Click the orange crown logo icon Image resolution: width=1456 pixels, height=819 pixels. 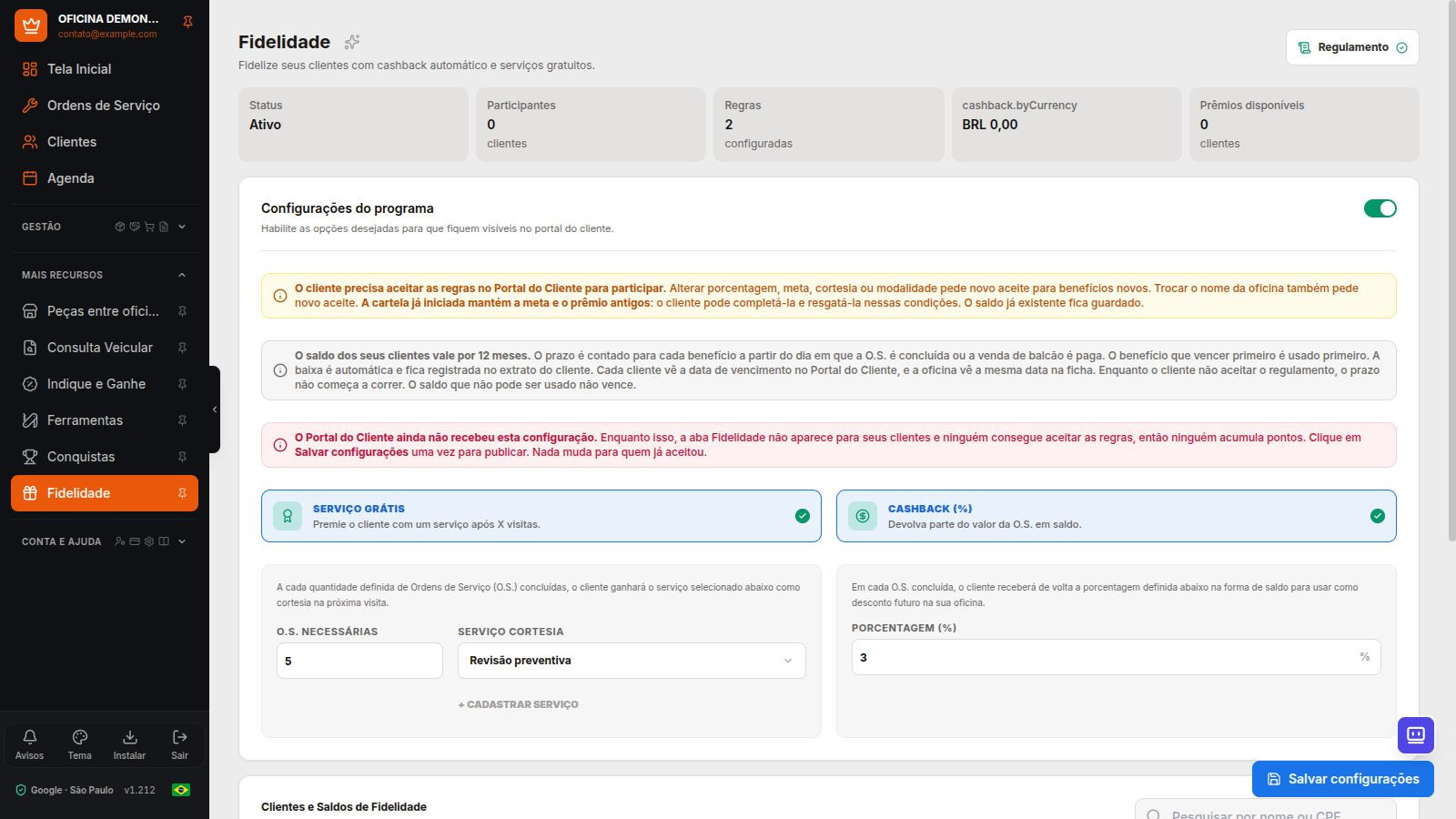31,25
